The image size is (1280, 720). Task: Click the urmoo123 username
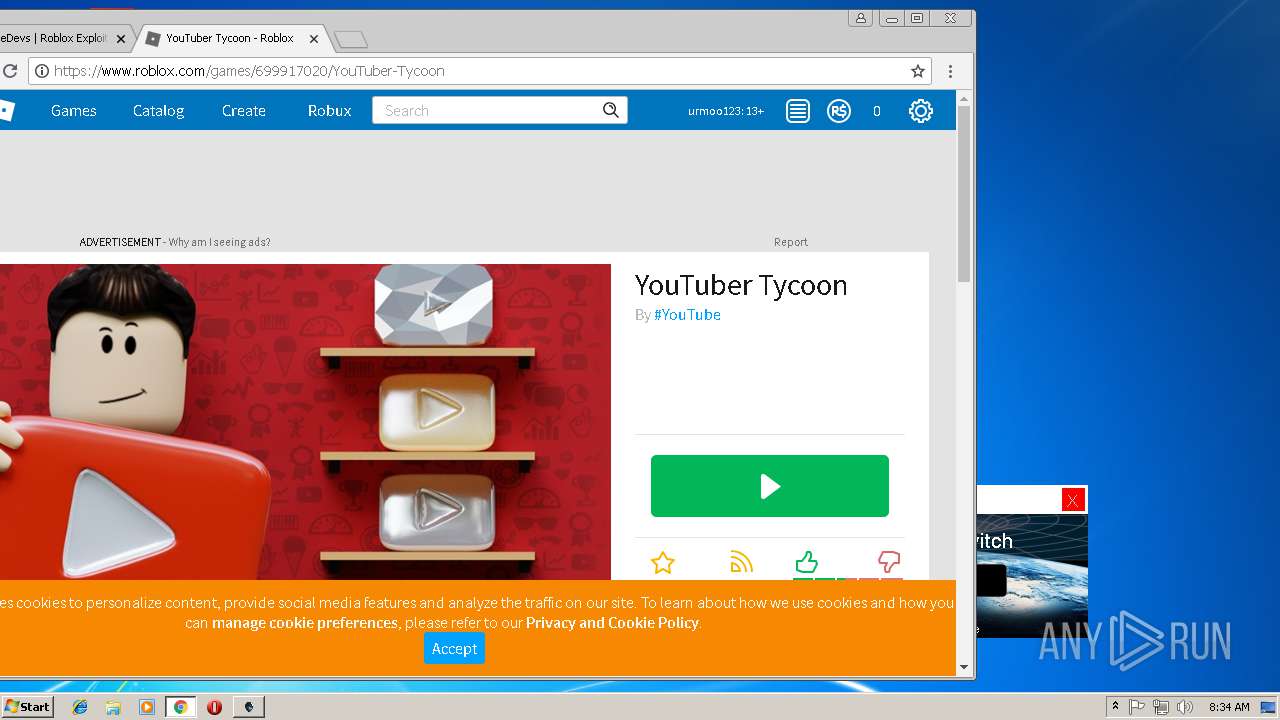tap(725, 111)
